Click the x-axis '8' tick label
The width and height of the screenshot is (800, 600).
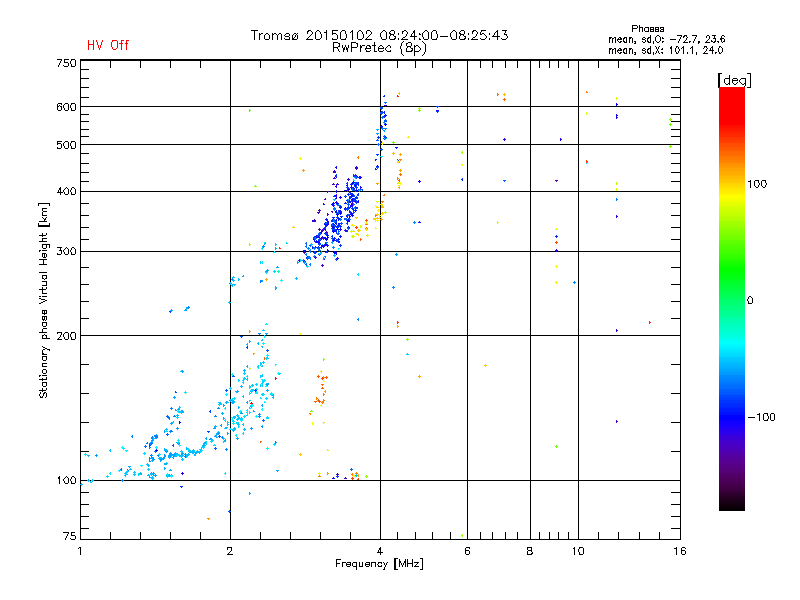530,551
